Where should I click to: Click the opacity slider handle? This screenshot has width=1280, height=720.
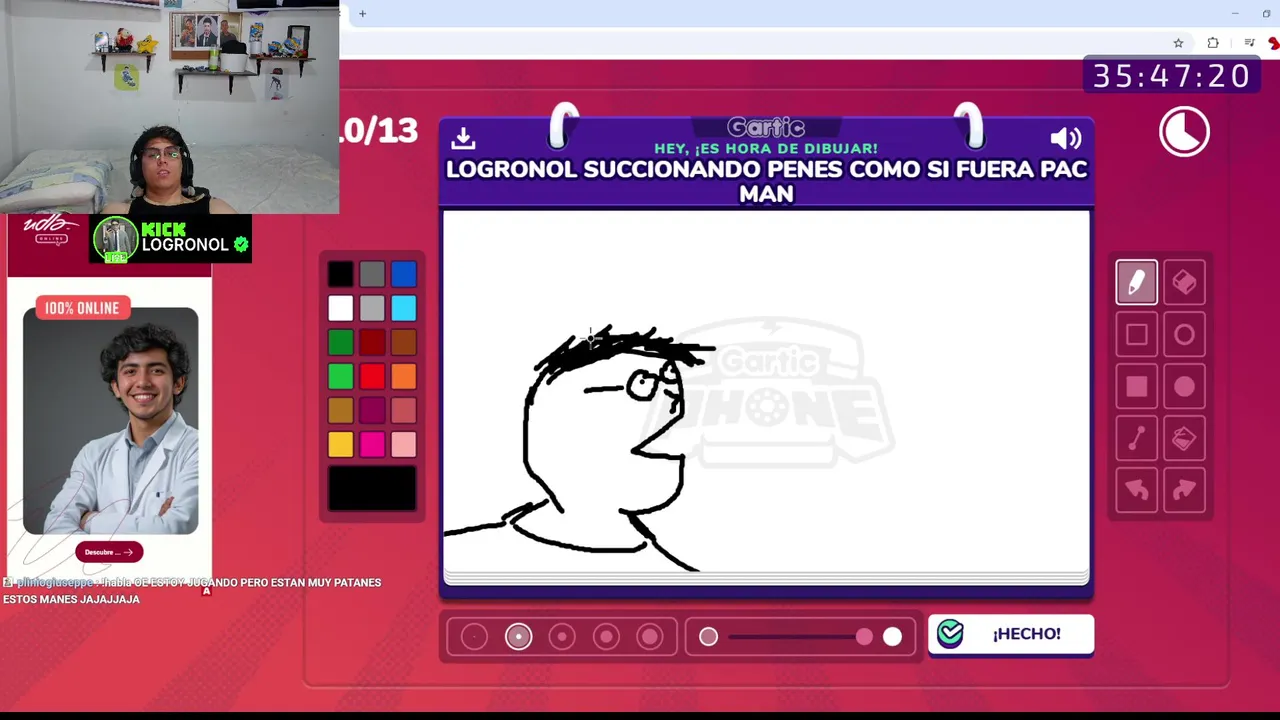tap(864, 637)
